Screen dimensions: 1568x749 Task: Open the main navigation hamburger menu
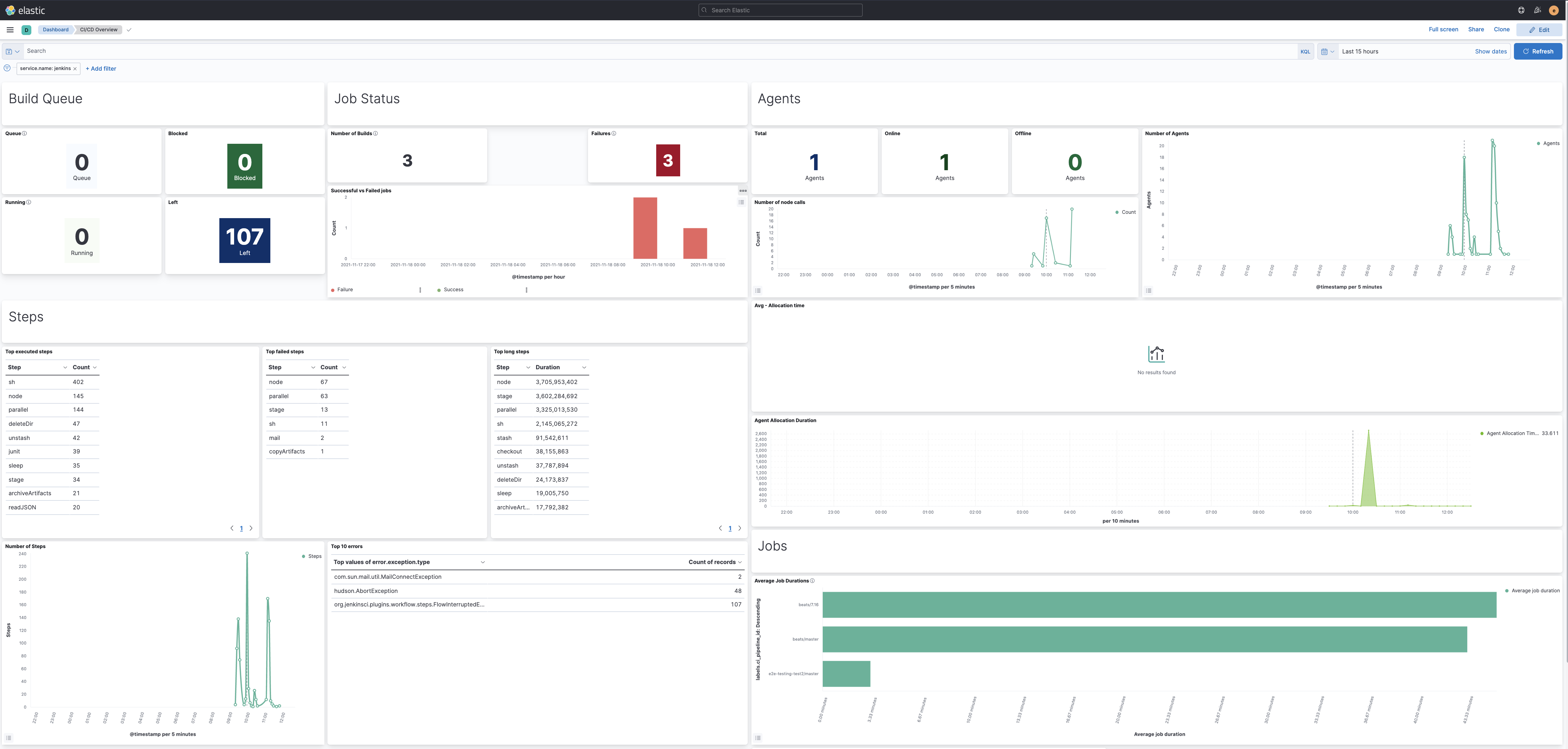tap(10, 29)
